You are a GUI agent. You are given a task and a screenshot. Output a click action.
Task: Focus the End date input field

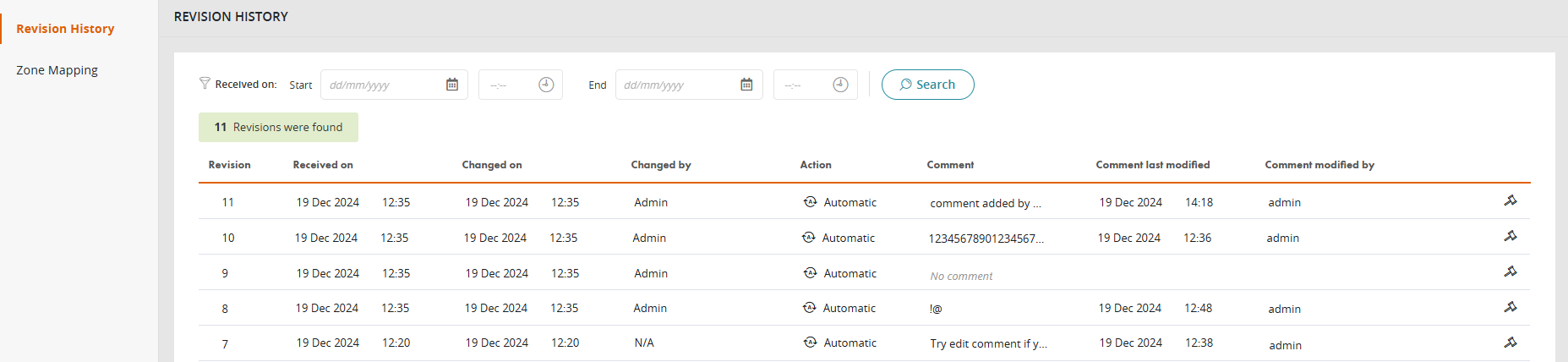coord(676,85)
